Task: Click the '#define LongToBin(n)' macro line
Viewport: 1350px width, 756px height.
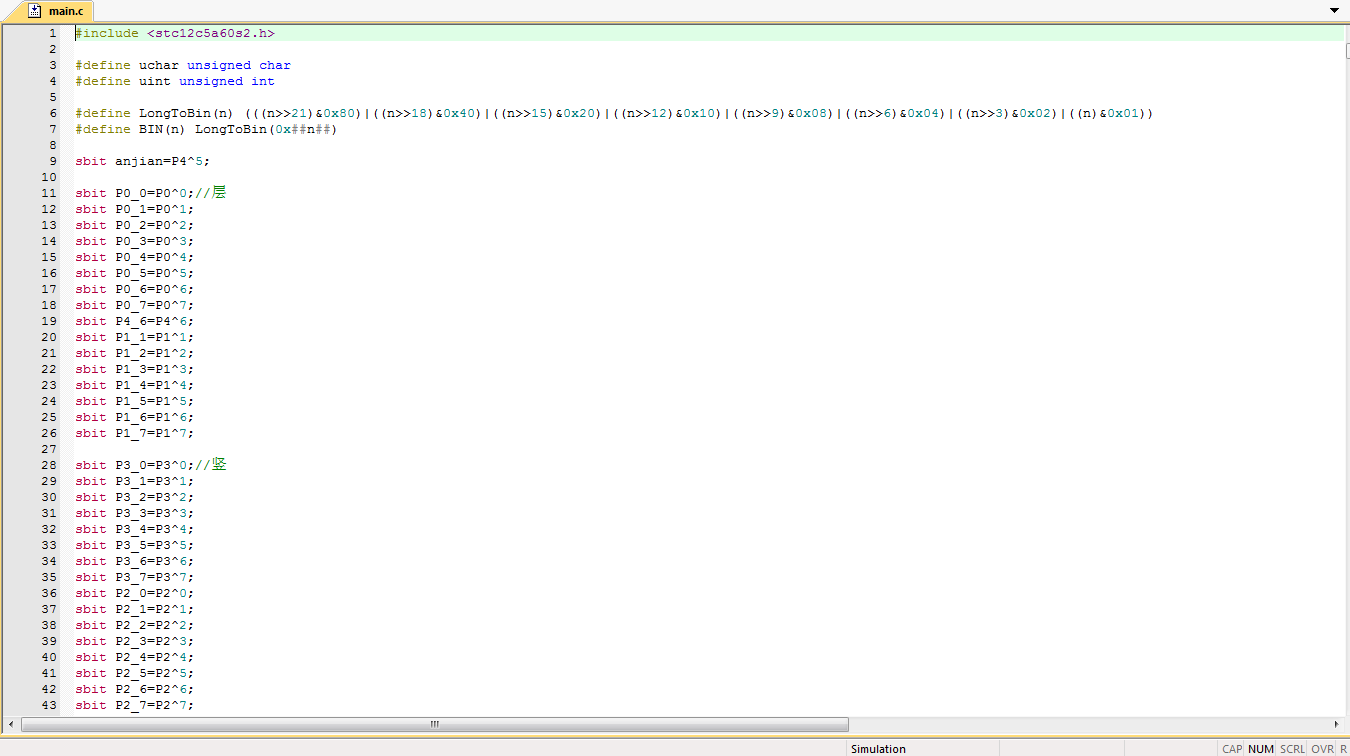Action: tap(614, 113)
